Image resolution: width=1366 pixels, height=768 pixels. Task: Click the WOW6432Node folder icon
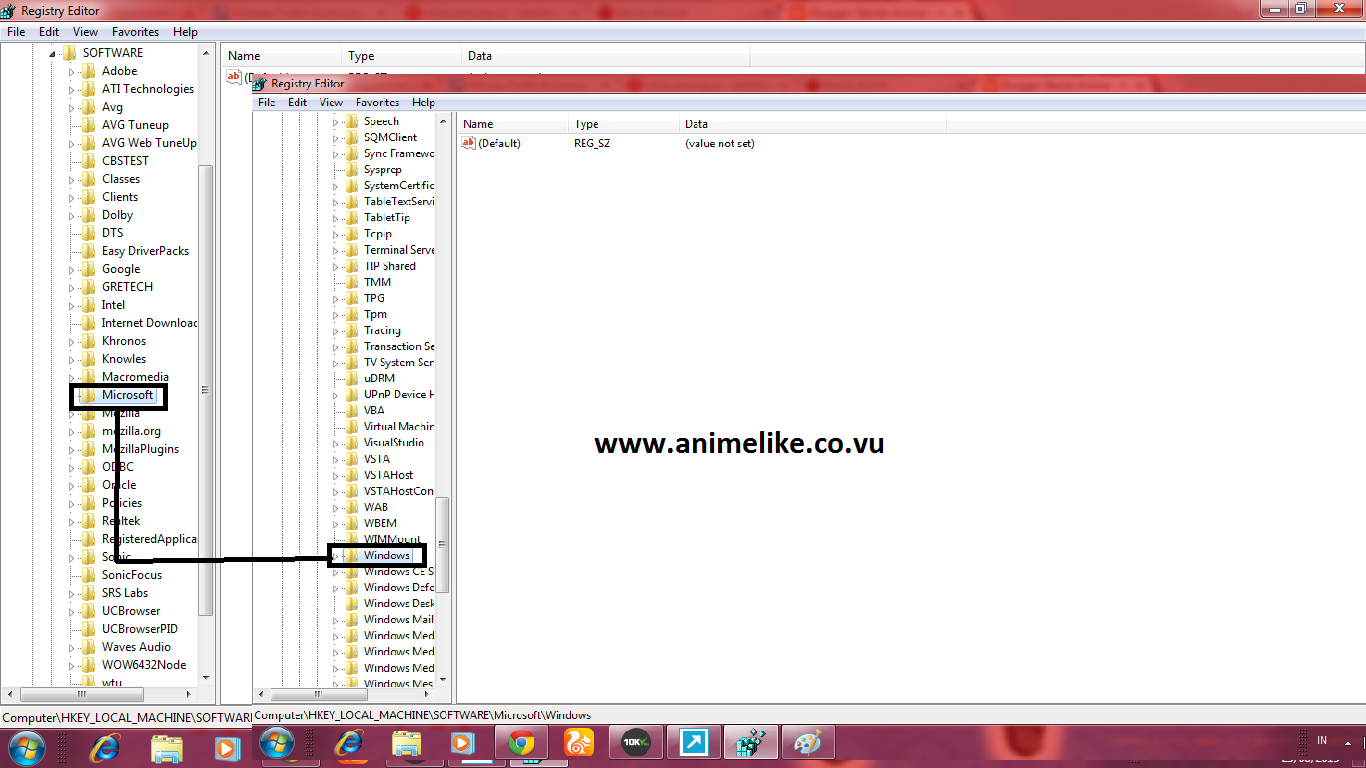(88, 665)
